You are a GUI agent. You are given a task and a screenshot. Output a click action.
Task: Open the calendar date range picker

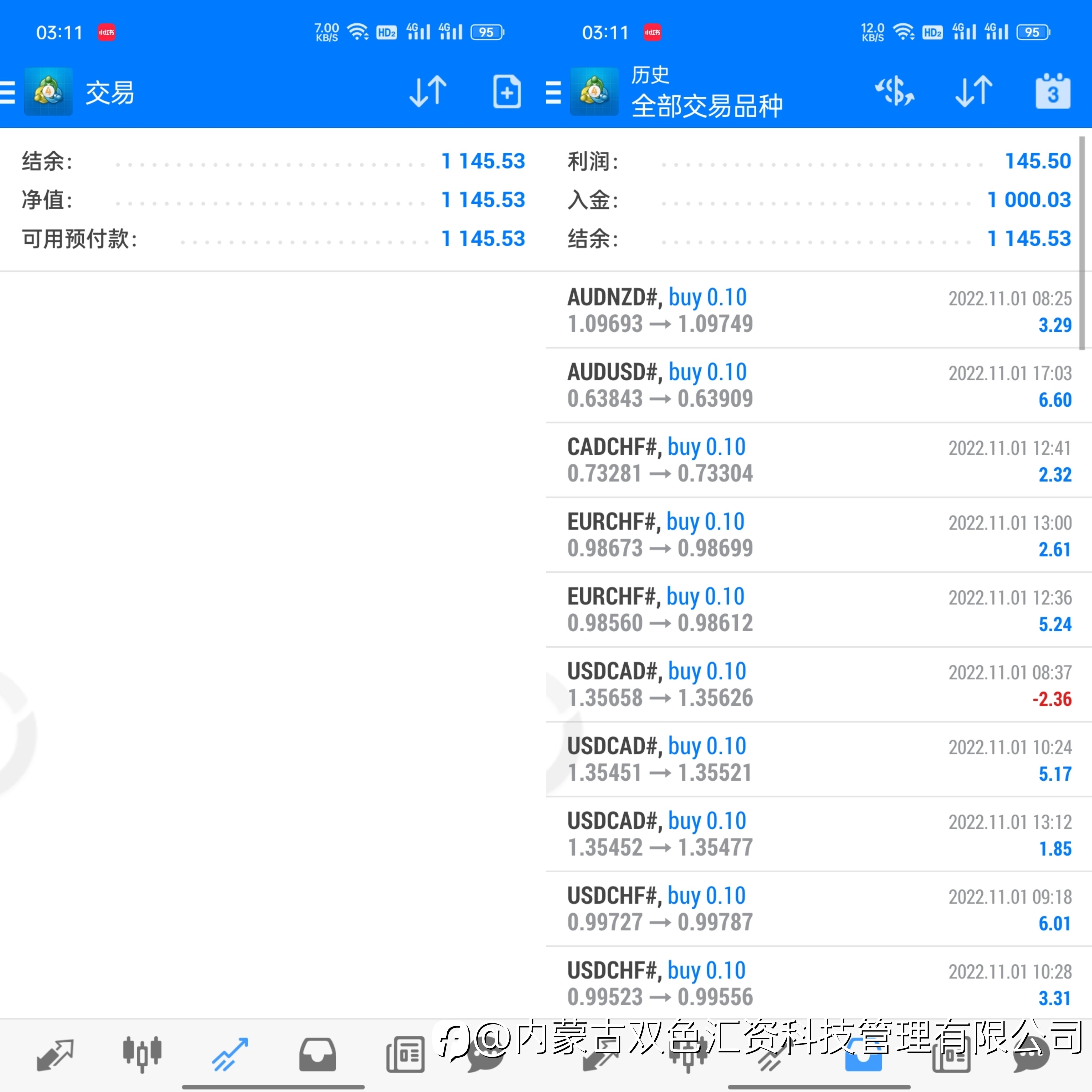click(x=1053, y=91)
